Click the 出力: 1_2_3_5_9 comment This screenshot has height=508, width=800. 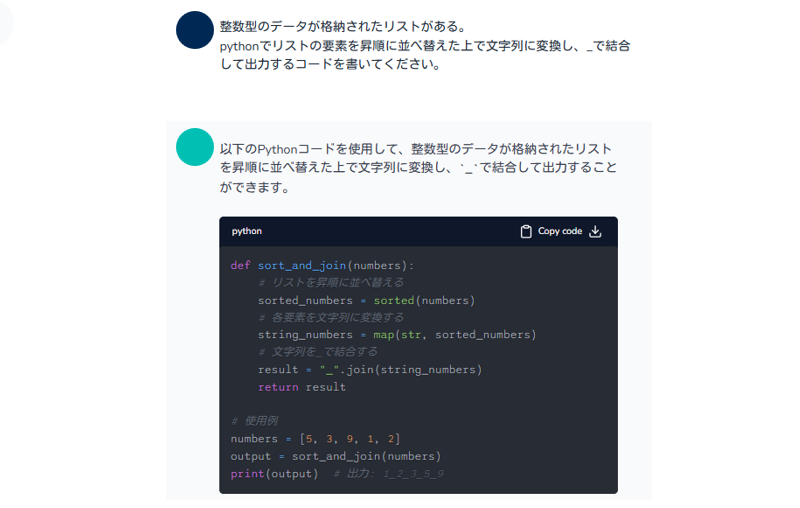pos(389,474)
